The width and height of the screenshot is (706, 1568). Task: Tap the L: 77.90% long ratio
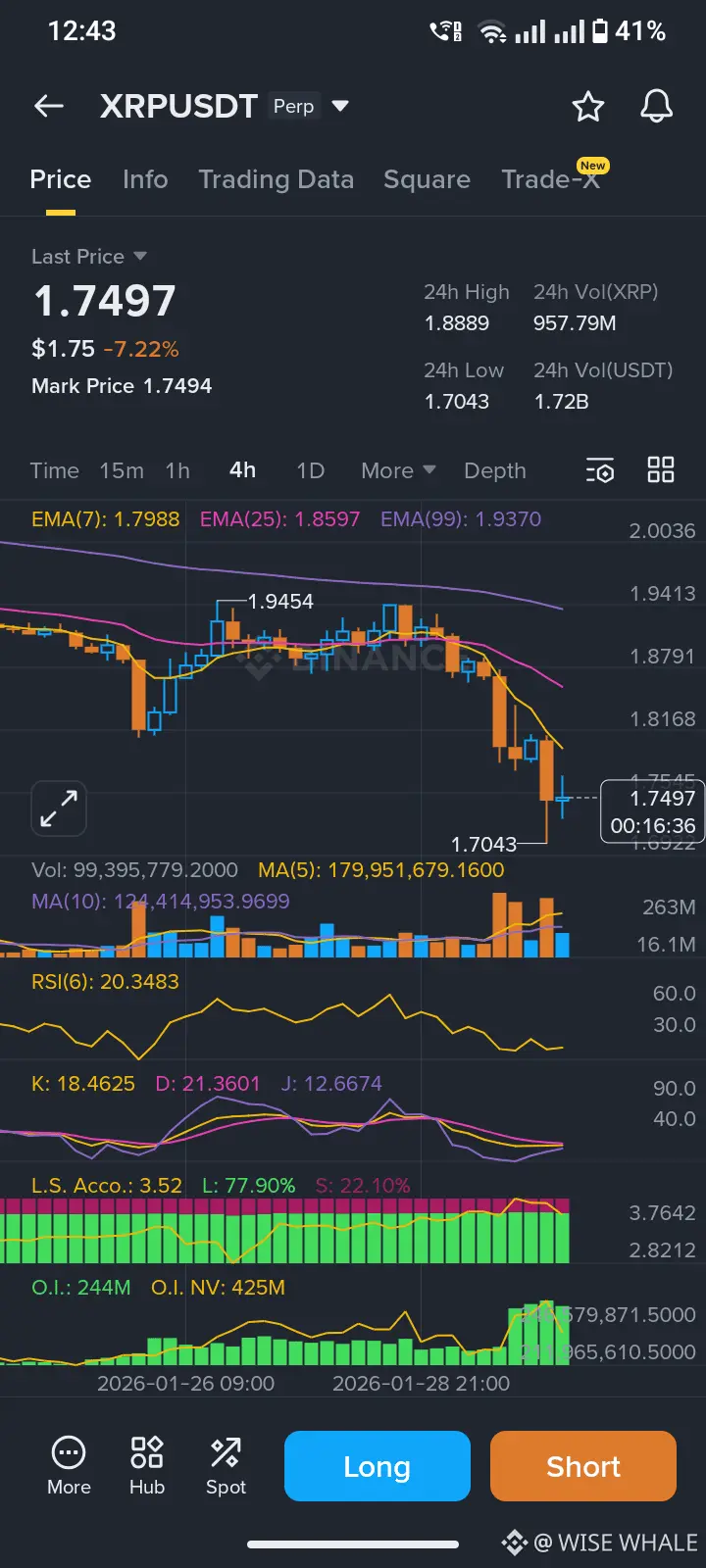coord(249,1186)
